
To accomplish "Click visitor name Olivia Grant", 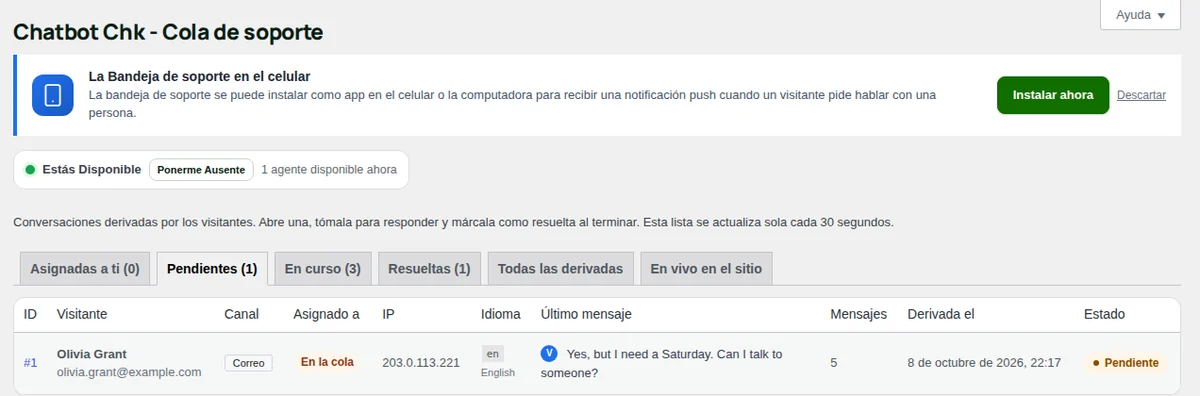I will [92, 354].
